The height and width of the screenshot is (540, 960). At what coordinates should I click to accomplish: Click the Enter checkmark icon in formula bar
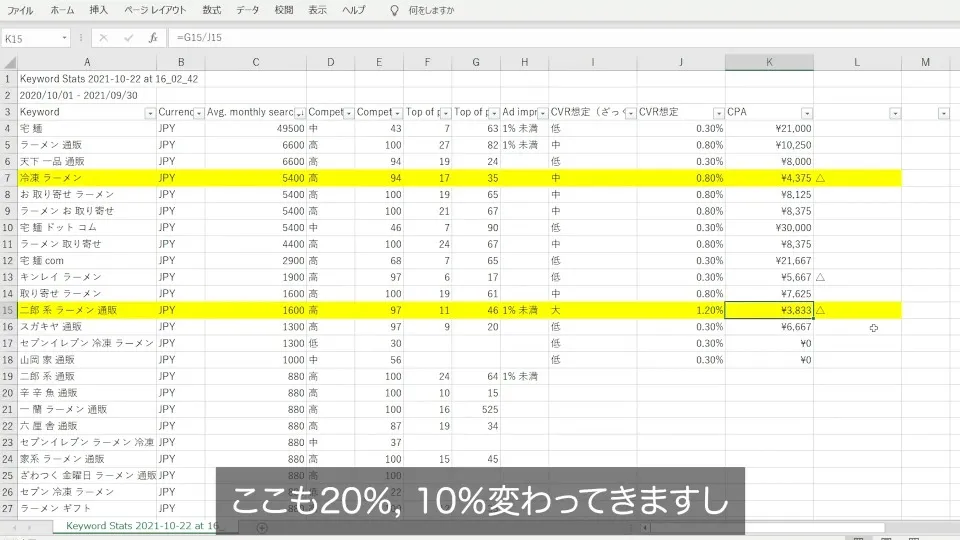tap(128, 38)
